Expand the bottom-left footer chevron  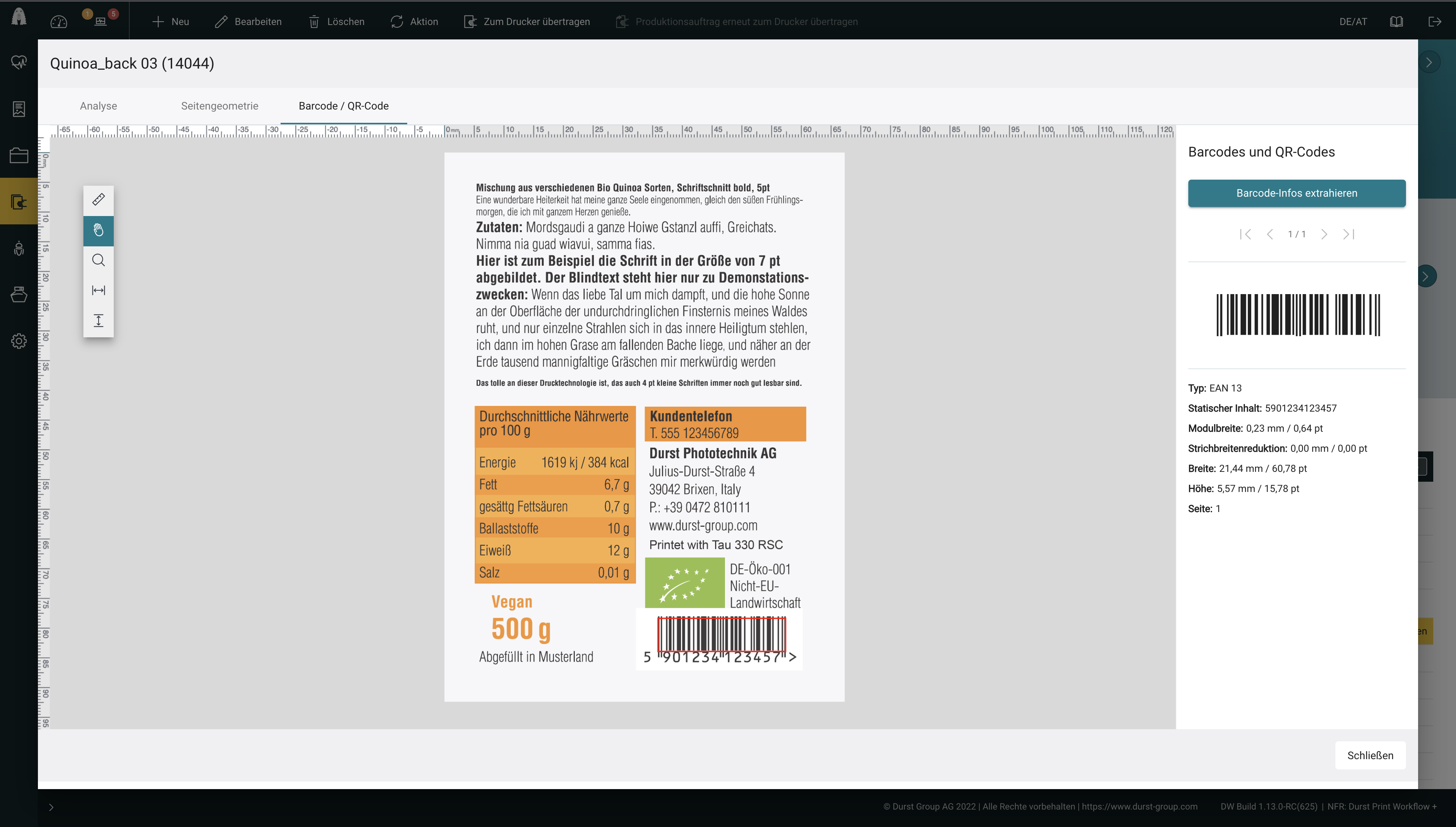click(x=51, y=807)
